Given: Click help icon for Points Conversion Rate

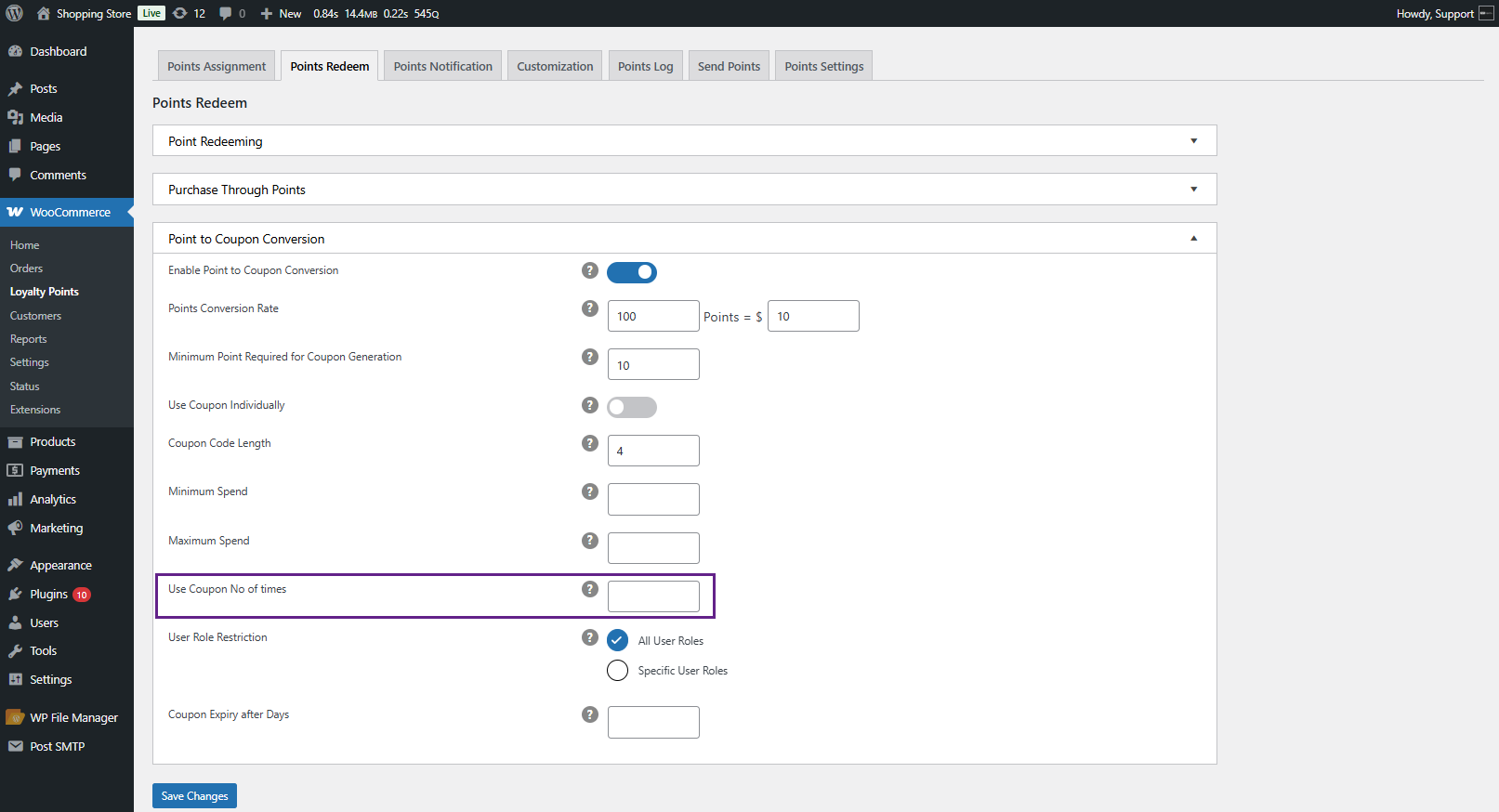Looking at the screenshot, I should pyautogui.click(x=589, y=308).
